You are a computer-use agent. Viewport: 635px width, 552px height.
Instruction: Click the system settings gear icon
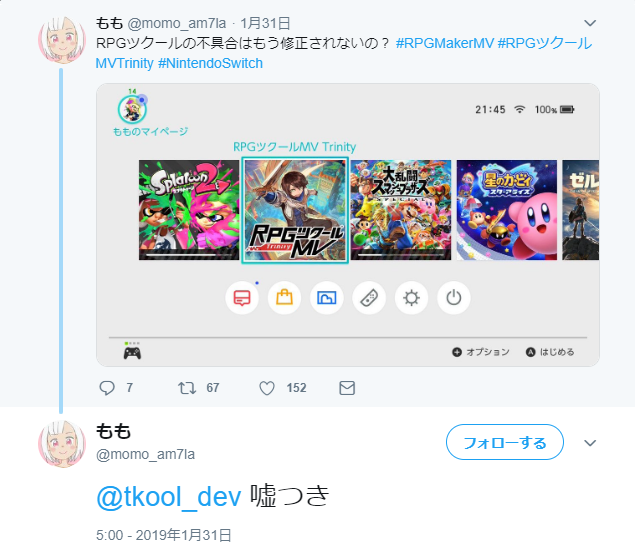click(411, 298)
